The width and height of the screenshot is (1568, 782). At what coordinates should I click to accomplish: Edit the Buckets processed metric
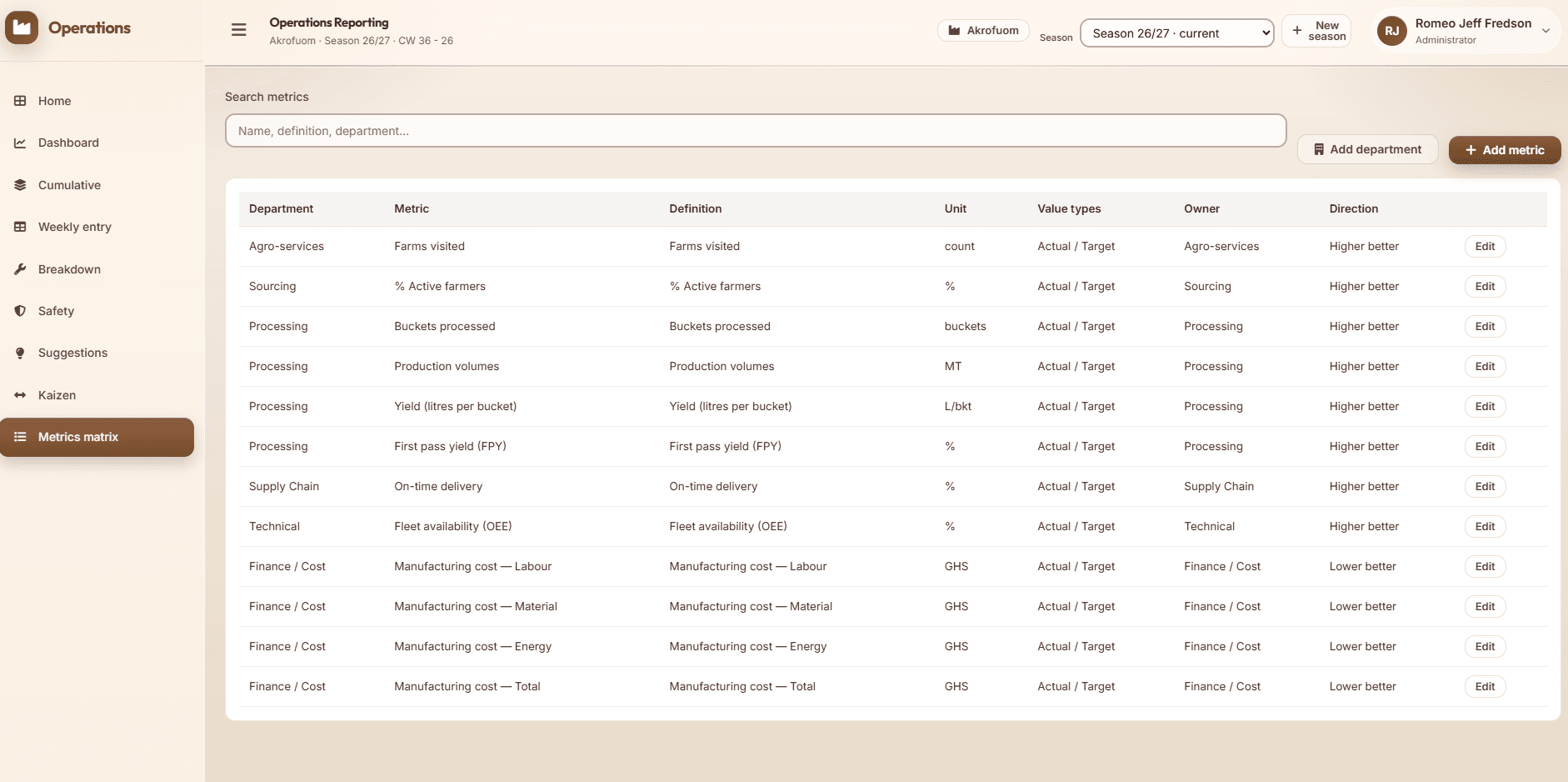point(1485,326)
